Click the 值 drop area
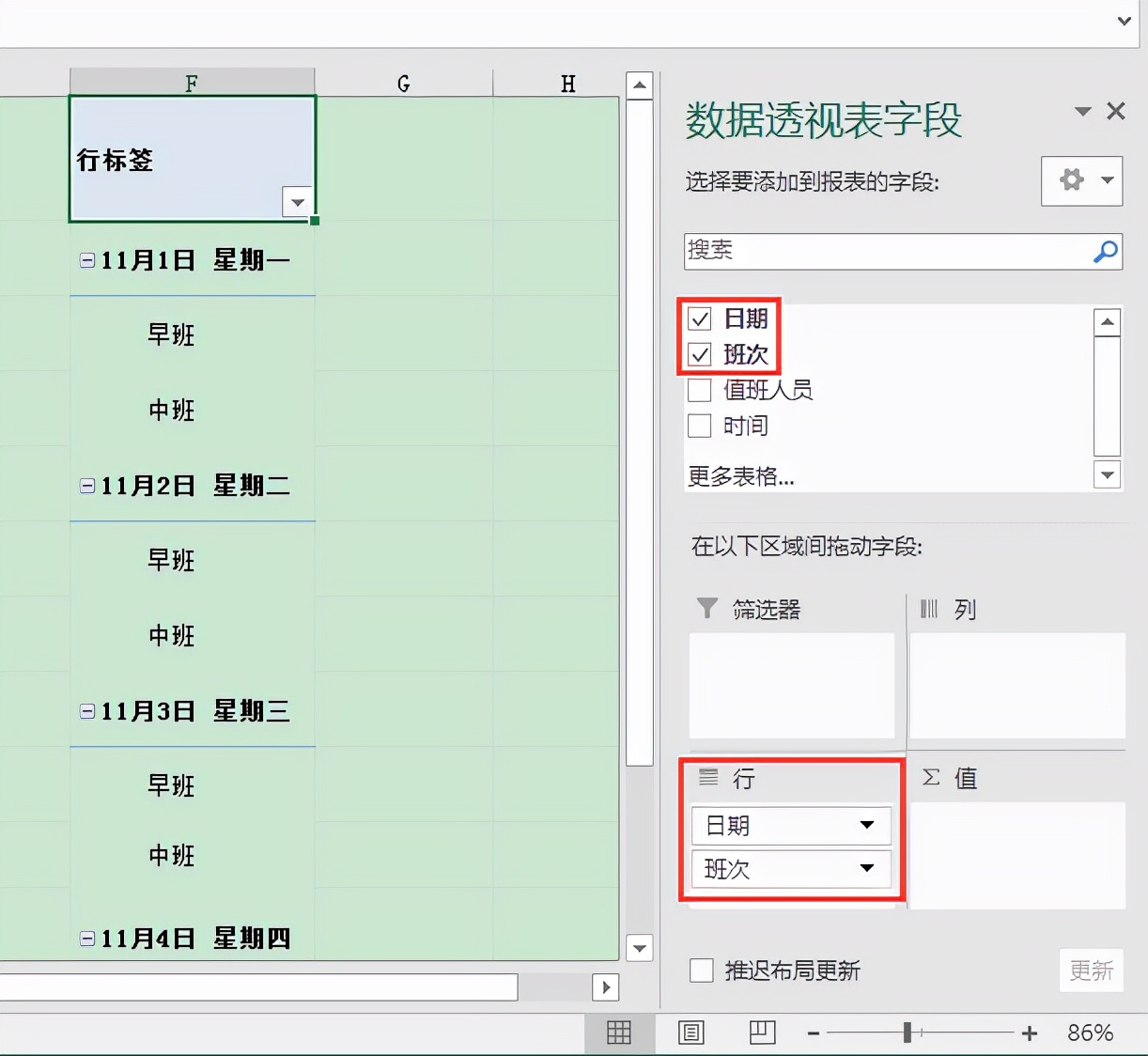Screen dimensions: 1148x1056 point(1017,855)
